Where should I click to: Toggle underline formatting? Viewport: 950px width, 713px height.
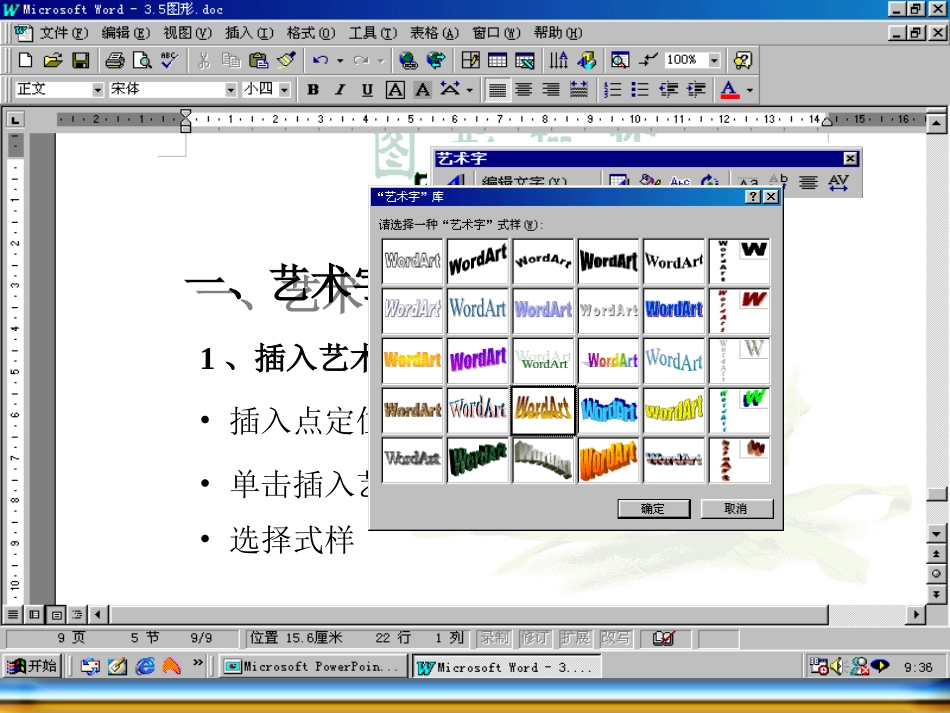tap(367, 90)
